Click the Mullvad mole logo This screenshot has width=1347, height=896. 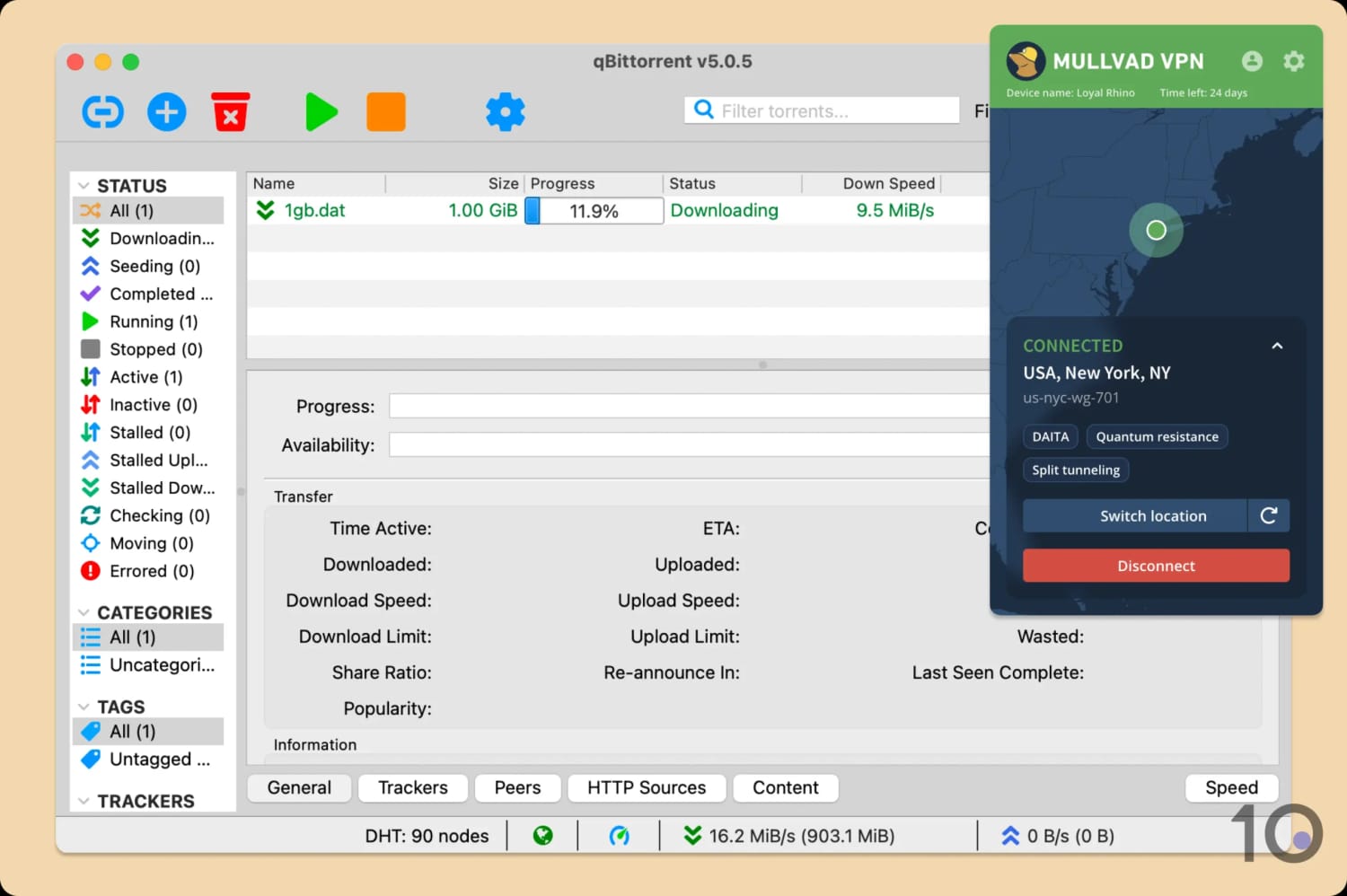(x=1026, y=61)
